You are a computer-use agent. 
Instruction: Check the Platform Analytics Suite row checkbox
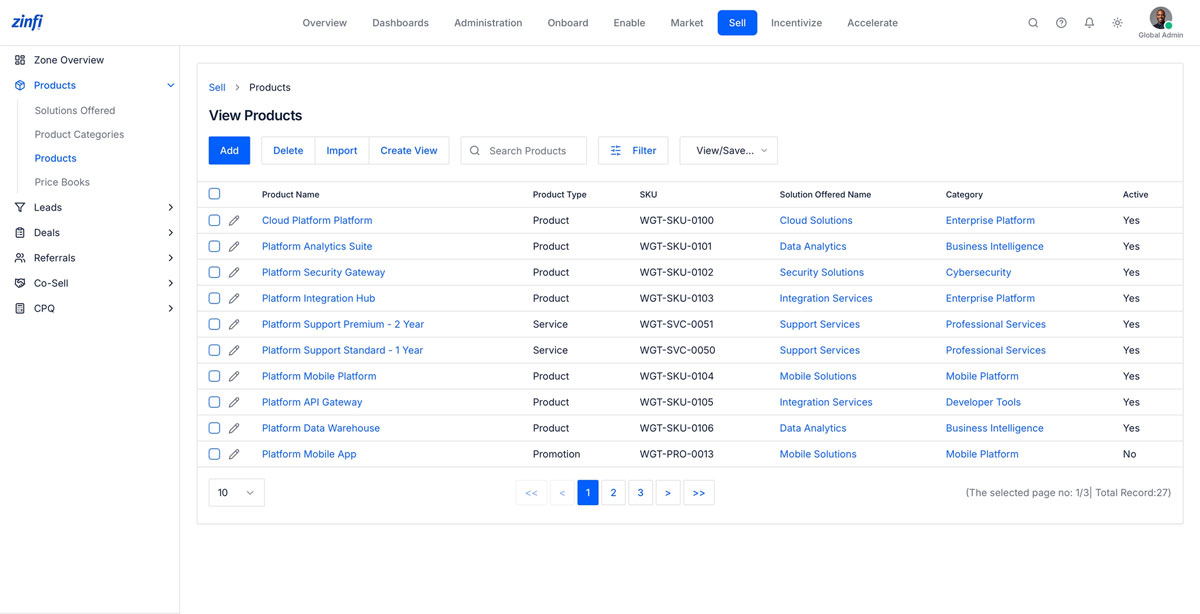coord(214,246)
